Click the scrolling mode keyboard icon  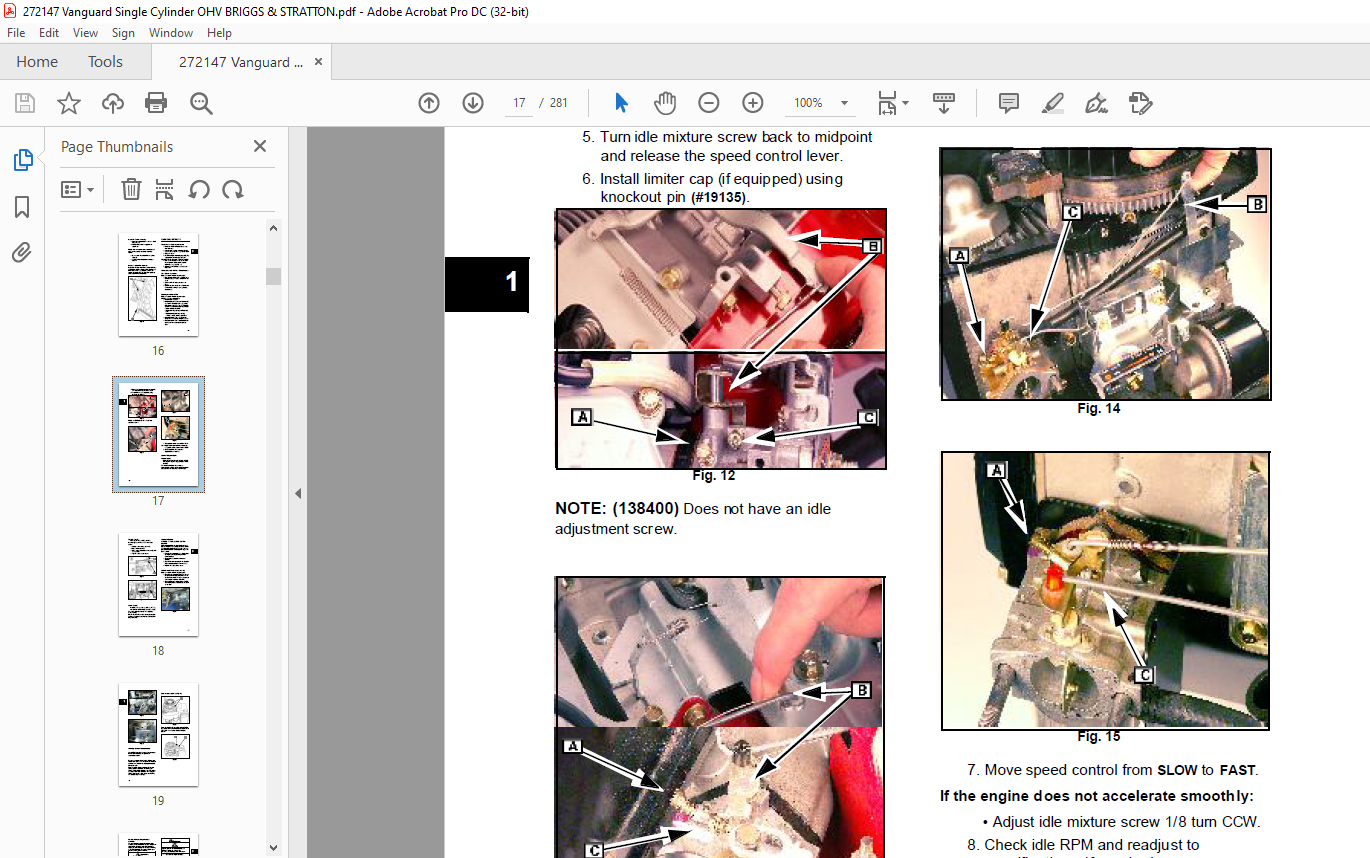(x=944, y=103)
